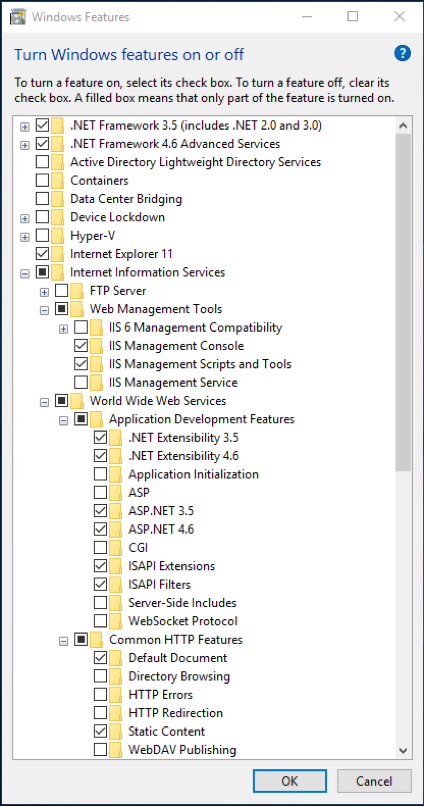
Task: Check the Containers checkbox
Action: point(43,180)
